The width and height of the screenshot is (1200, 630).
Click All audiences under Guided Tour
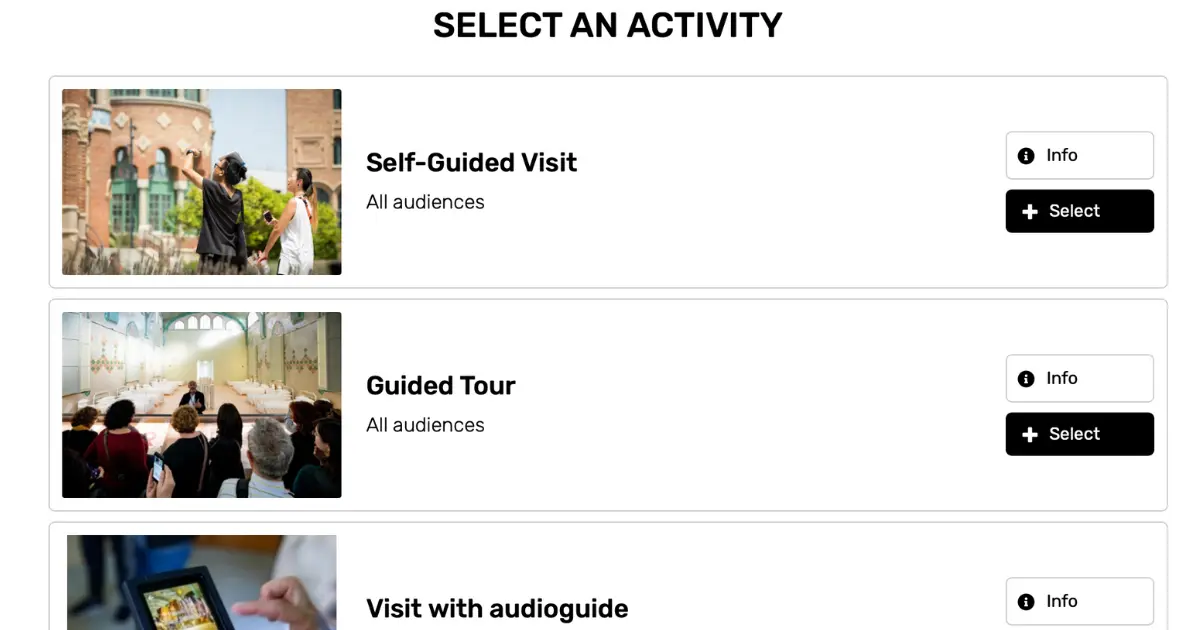[425, 425]
